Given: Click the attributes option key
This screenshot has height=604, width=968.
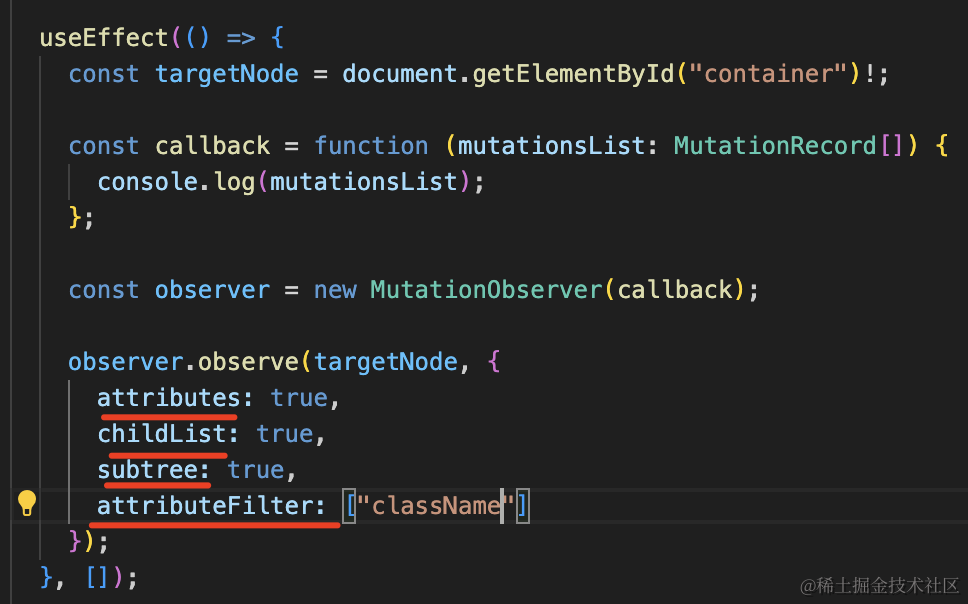Looking at the screenshot, I should tap(168, 398).
